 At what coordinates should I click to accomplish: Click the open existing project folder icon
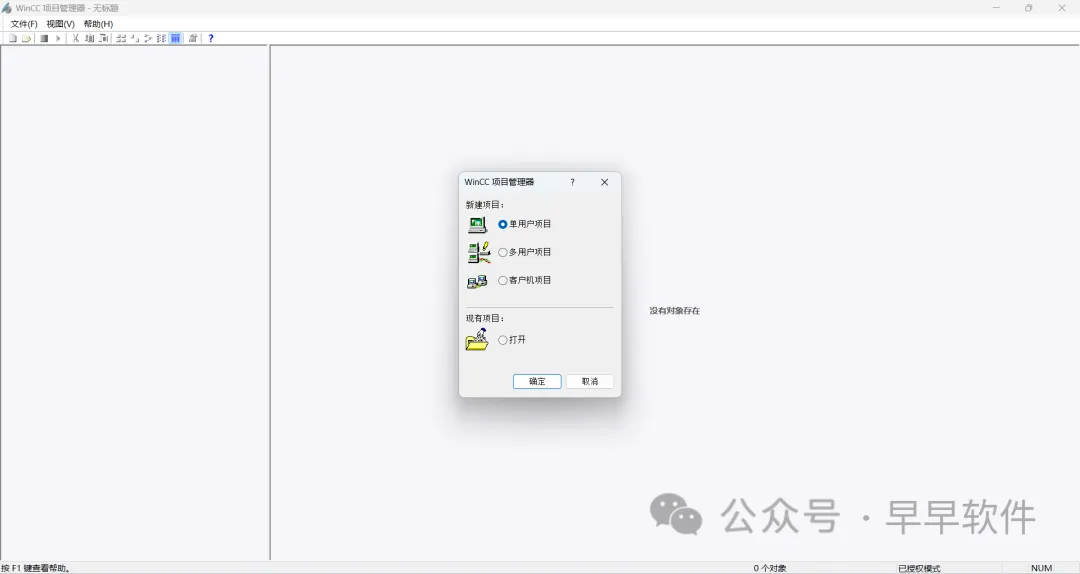tap(477, 340)
